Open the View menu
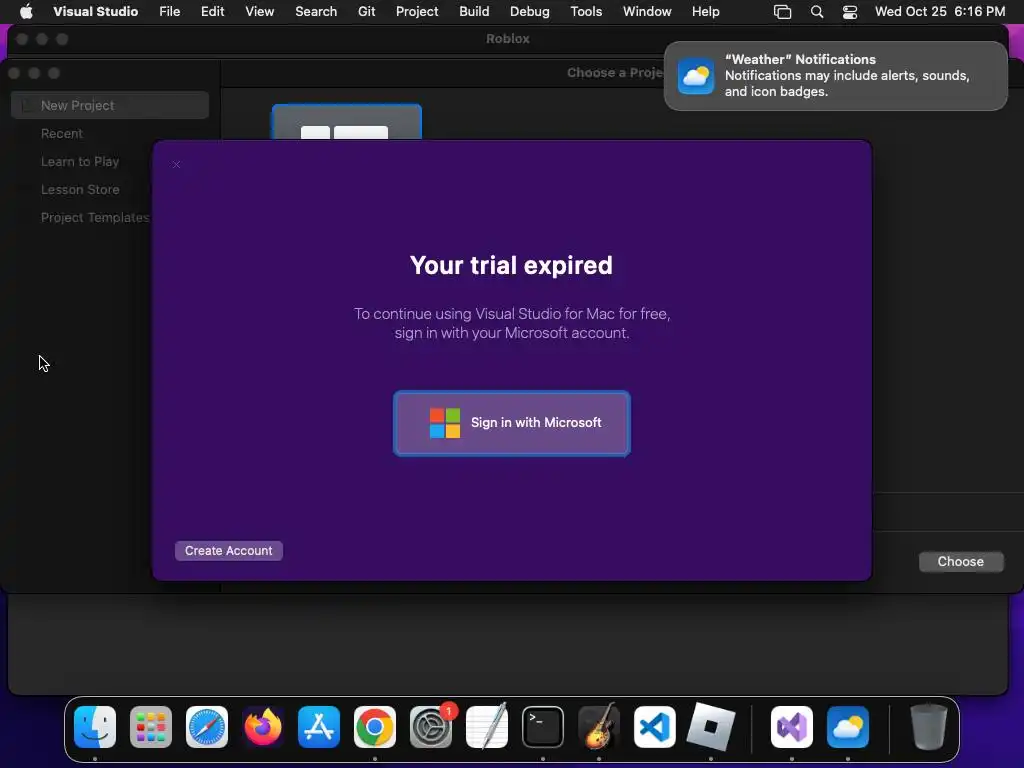Image resolution: width=1024 pixels, height=768 pixels. pyautogui.click(x=259, y=11)
